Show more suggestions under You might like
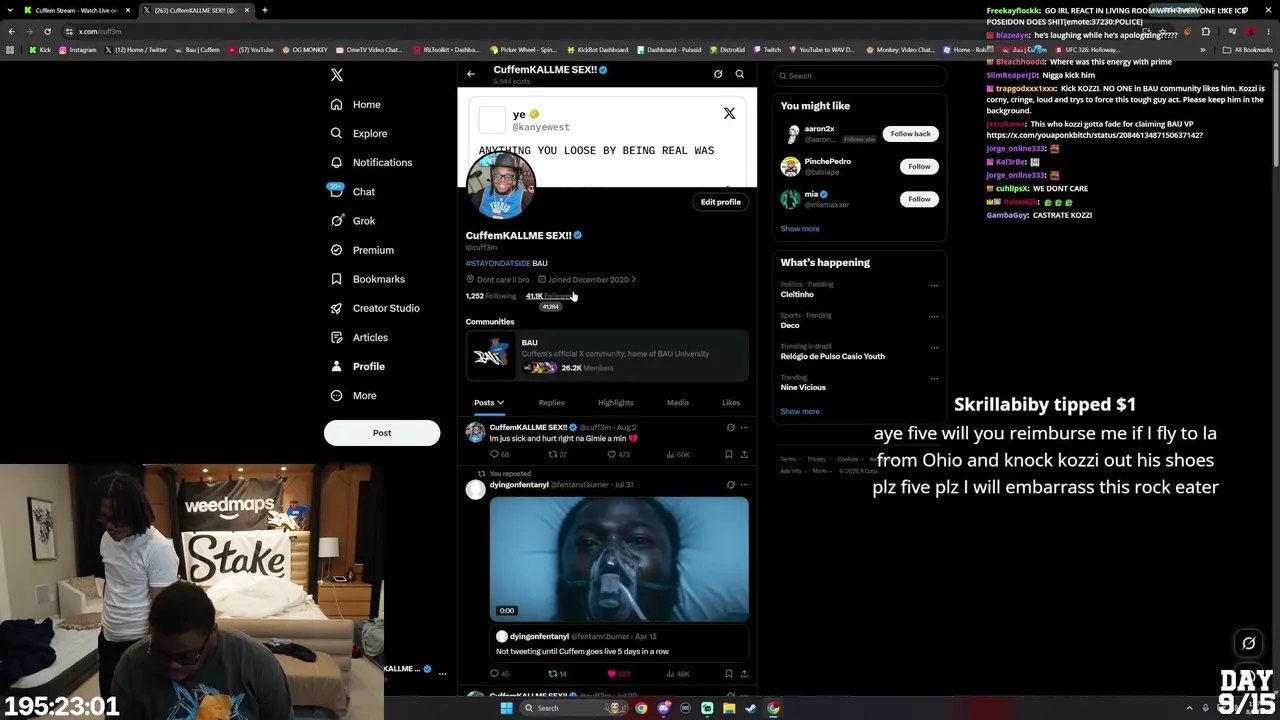The image size is (1280, 720). pos(800,229)
